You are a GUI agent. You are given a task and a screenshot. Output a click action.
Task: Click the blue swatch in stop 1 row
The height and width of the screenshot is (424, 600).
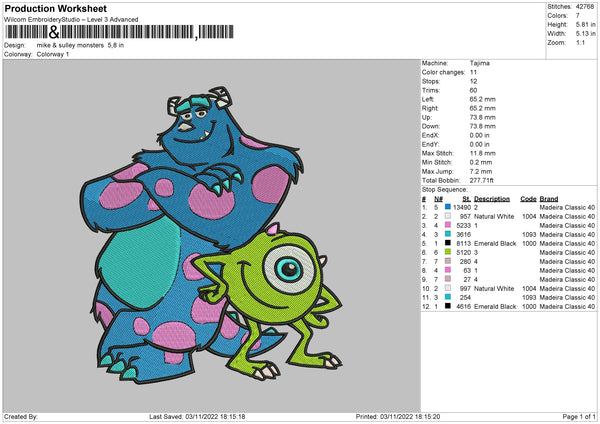pyautogui.click(x=448, y=207)
